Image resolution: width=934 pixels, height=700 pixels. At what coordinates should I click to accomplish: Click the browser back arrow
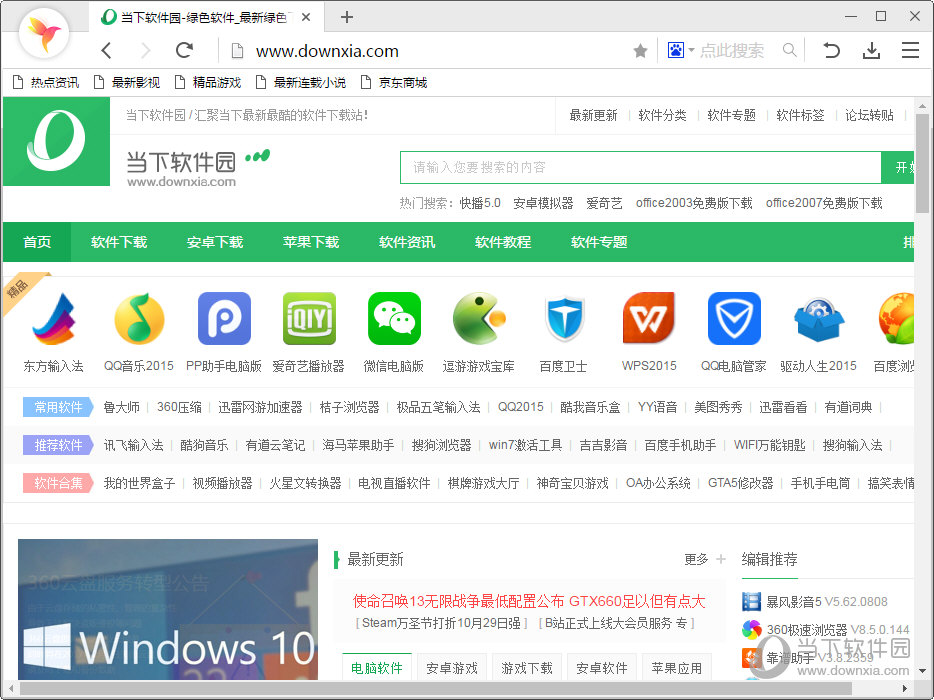coord(107,51)
